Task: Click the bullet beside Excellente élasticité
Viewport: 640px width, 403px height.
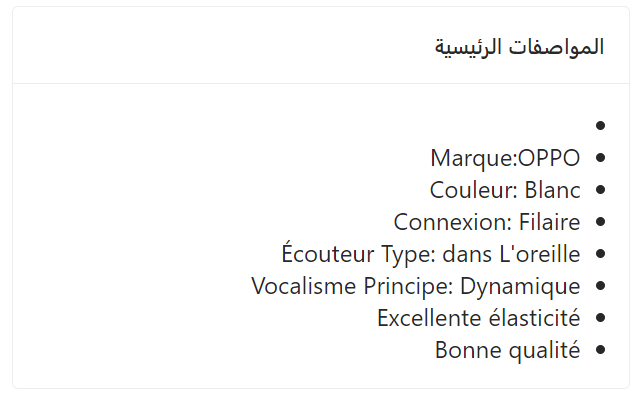Action: point(600,317)
